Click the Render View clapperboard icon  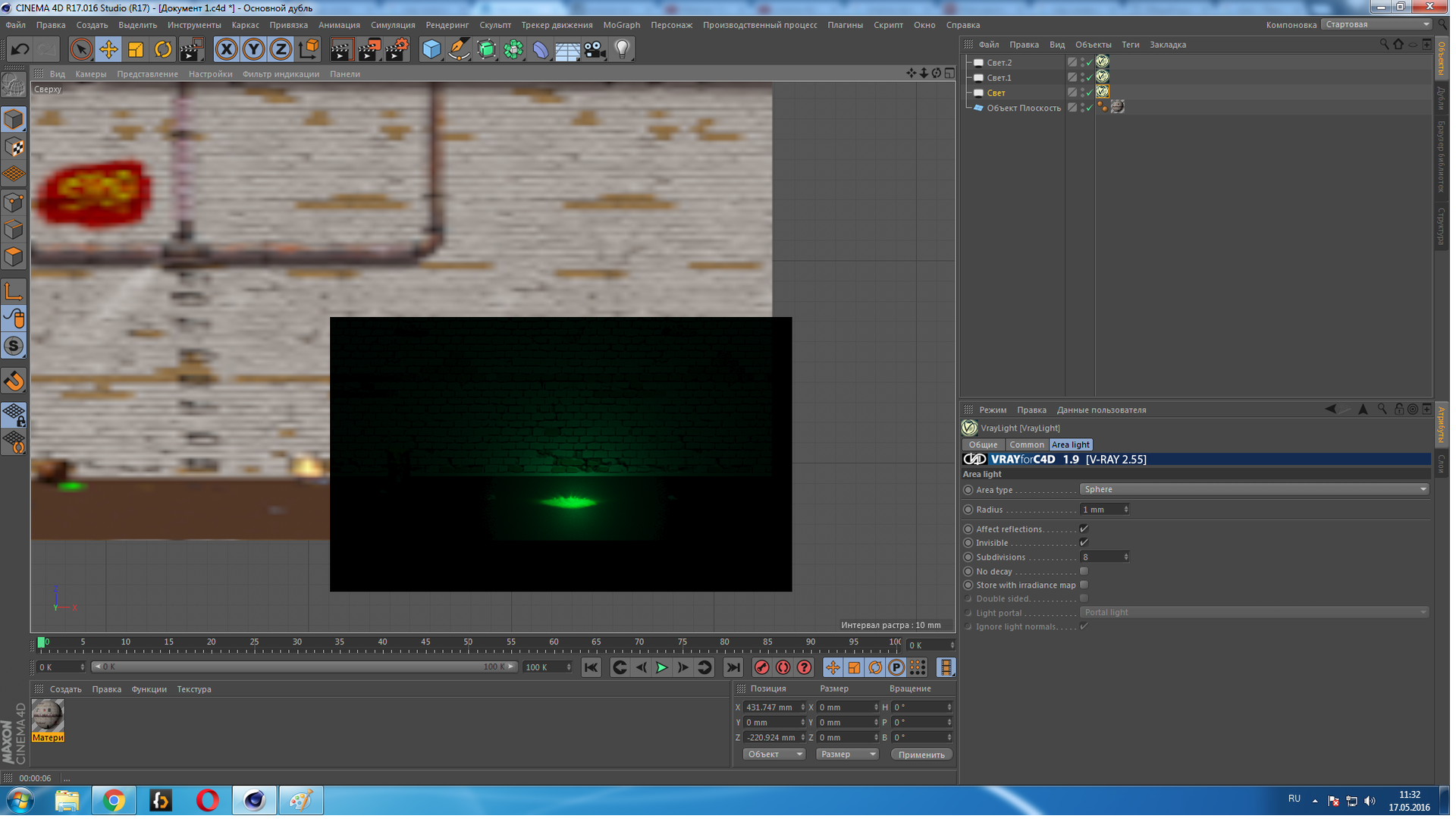point(341,50)
